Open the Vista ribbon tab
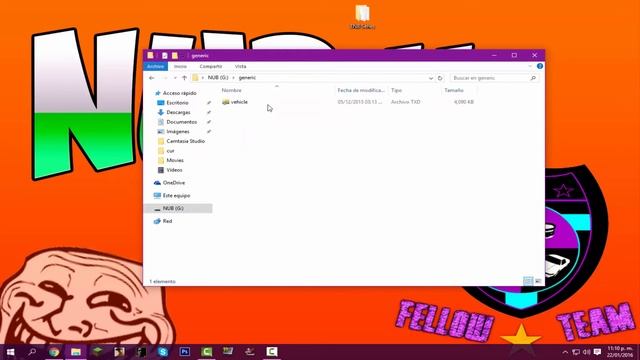 pos(240,66)
